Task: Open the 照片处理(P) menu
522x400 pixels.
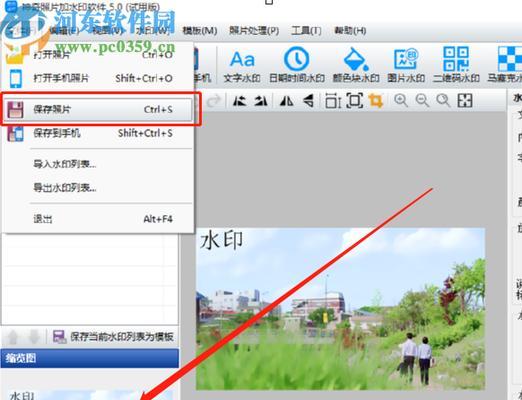Action: point(254,31)
